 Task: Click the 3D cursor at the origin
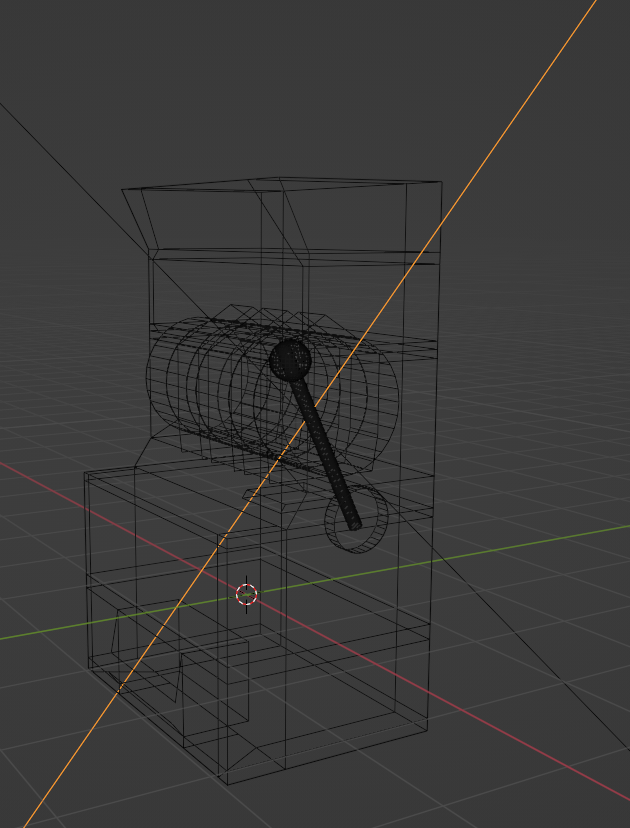pyautogui.click(x=246, y=594)
